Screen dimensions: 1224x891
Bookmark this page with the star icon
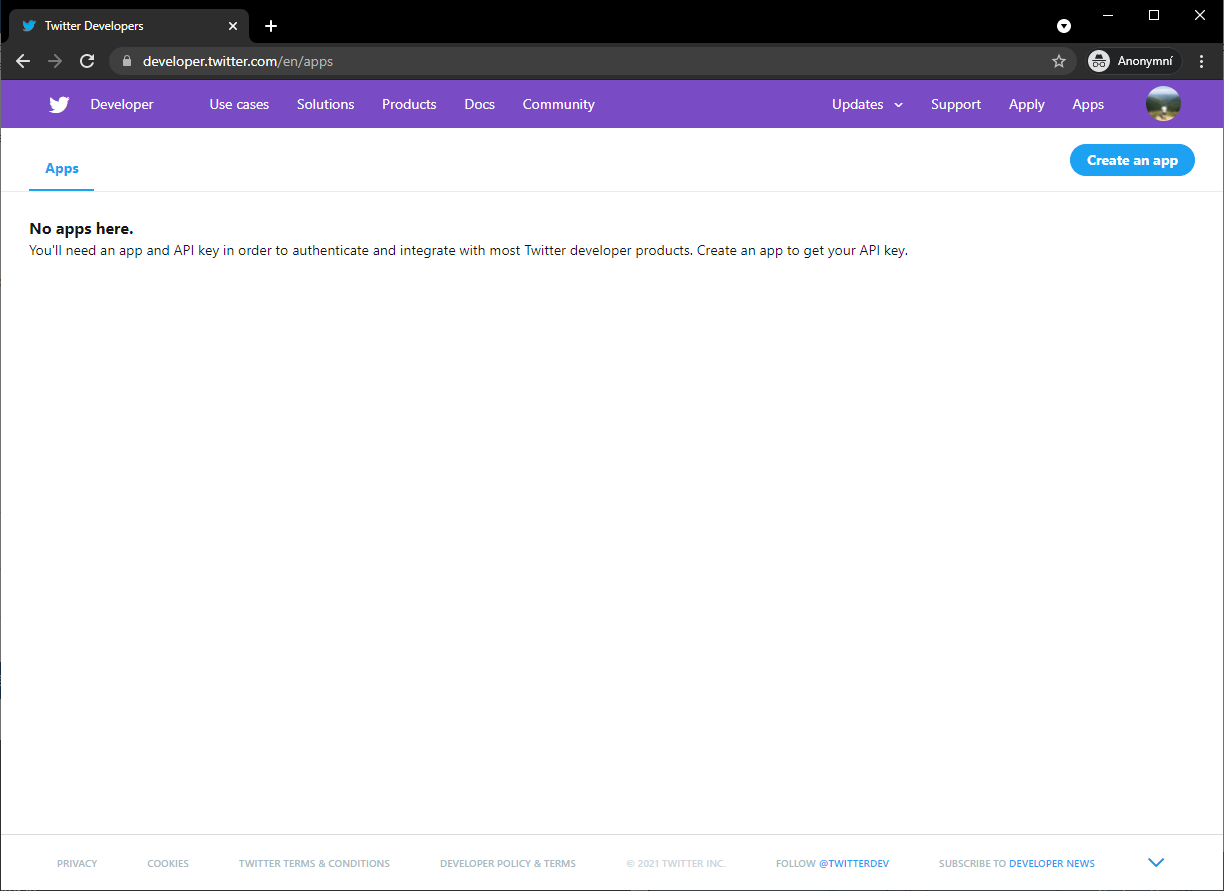tap(1059, 61)
